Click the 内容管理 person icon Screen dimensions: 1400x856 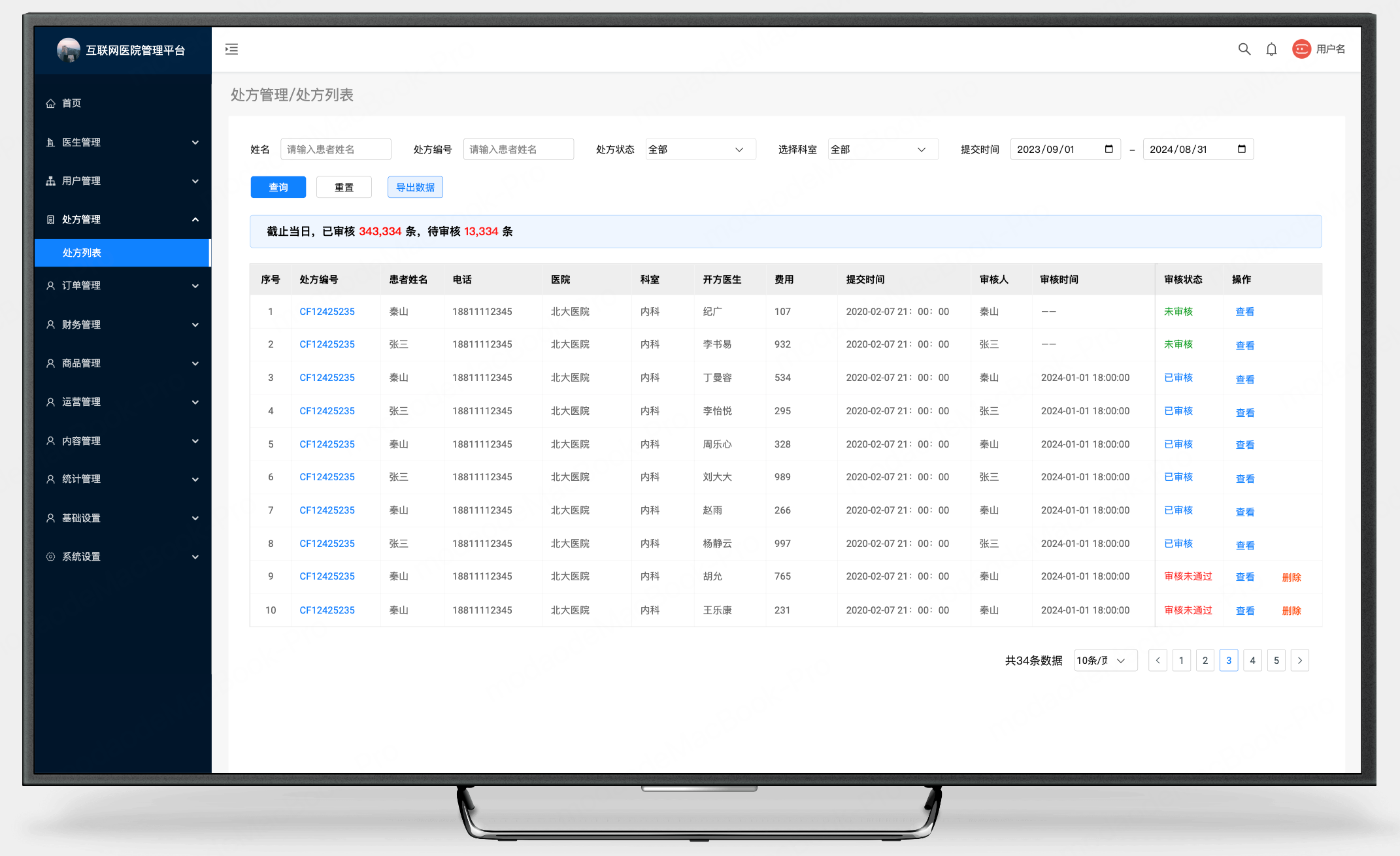[x=50, y=441]
